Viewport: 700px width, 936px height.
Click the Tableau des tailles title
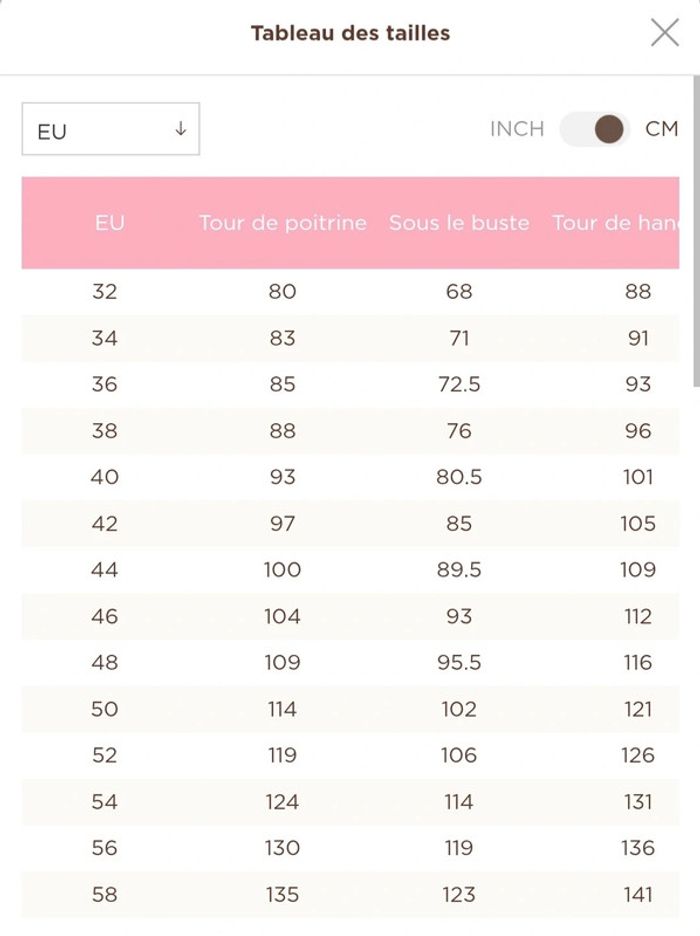[350, 33]
